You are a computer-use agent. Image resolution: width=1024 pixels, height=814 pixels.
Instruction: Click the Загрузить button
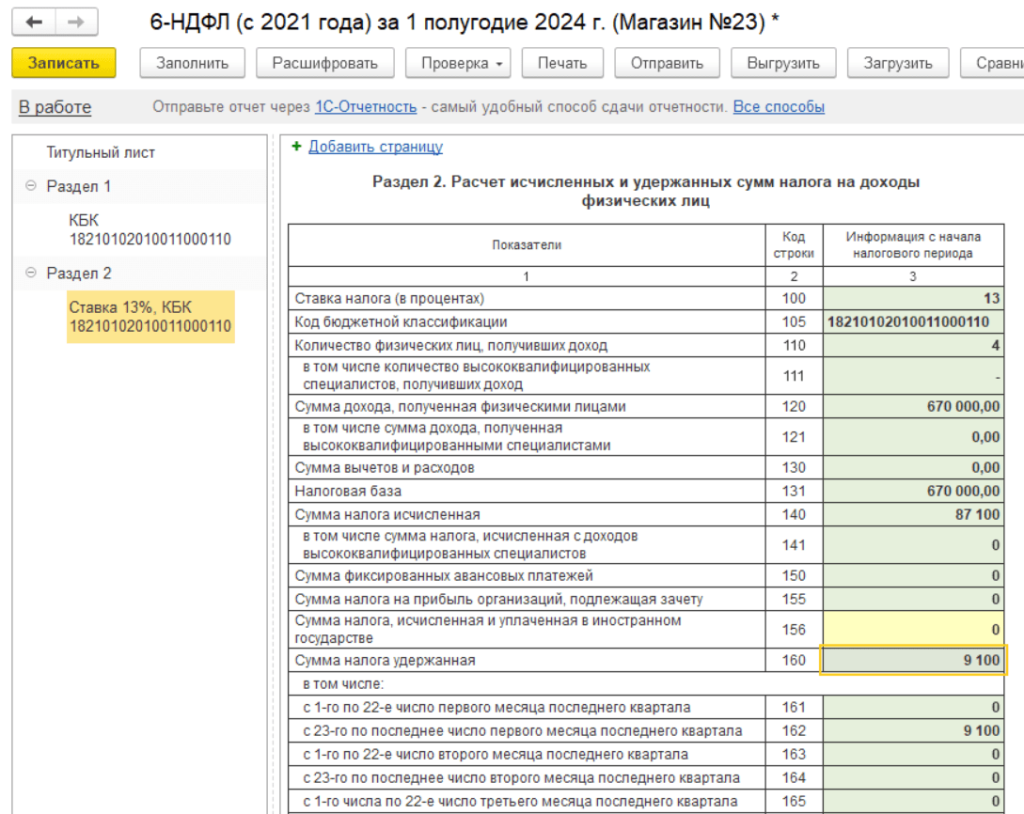point(899,63)
